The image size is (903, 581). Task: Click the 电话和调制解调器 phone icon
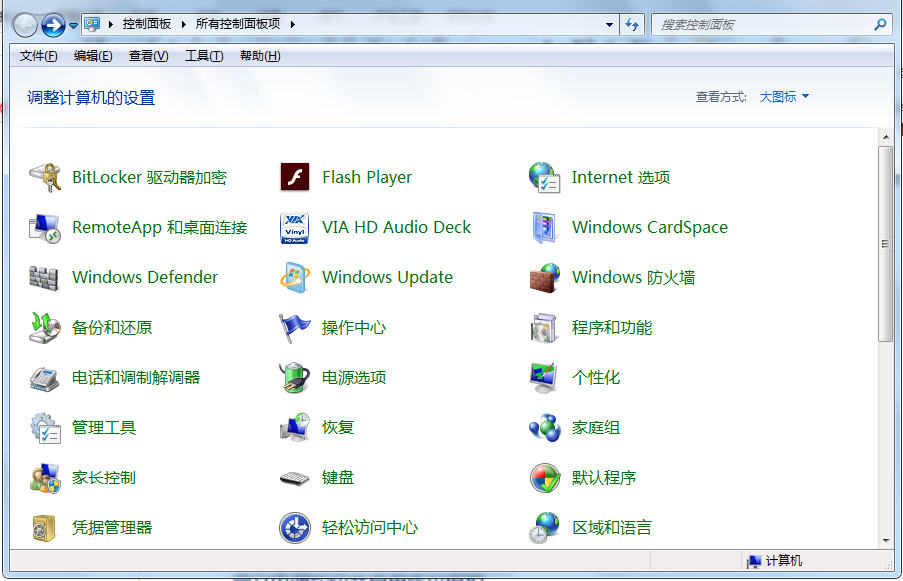tap(45, 378)
